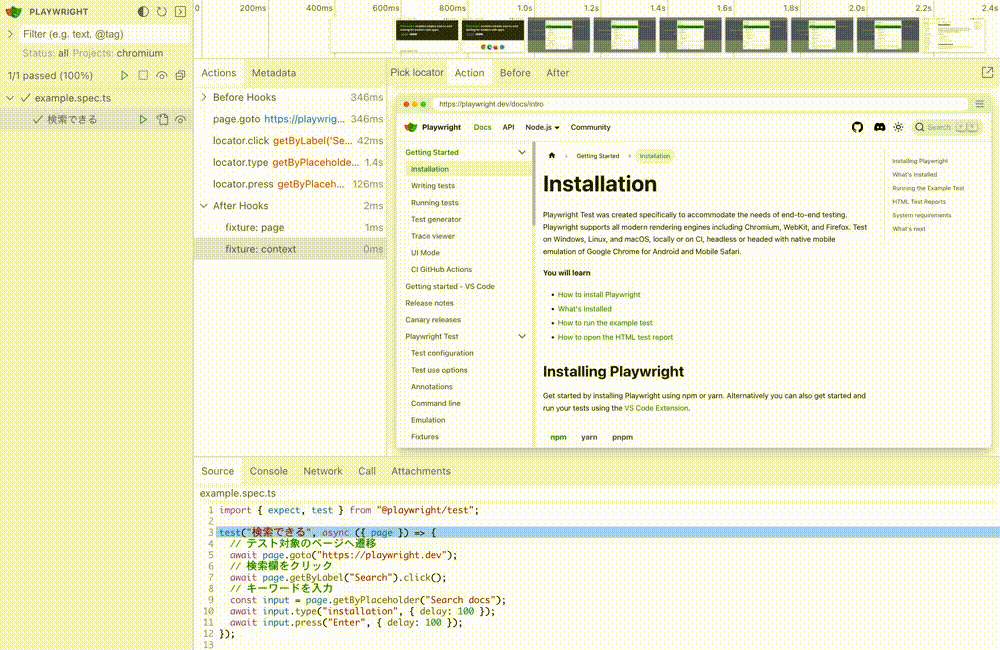
Task: Click HTML Test Reports in table of contents
Action: (919, 202)
